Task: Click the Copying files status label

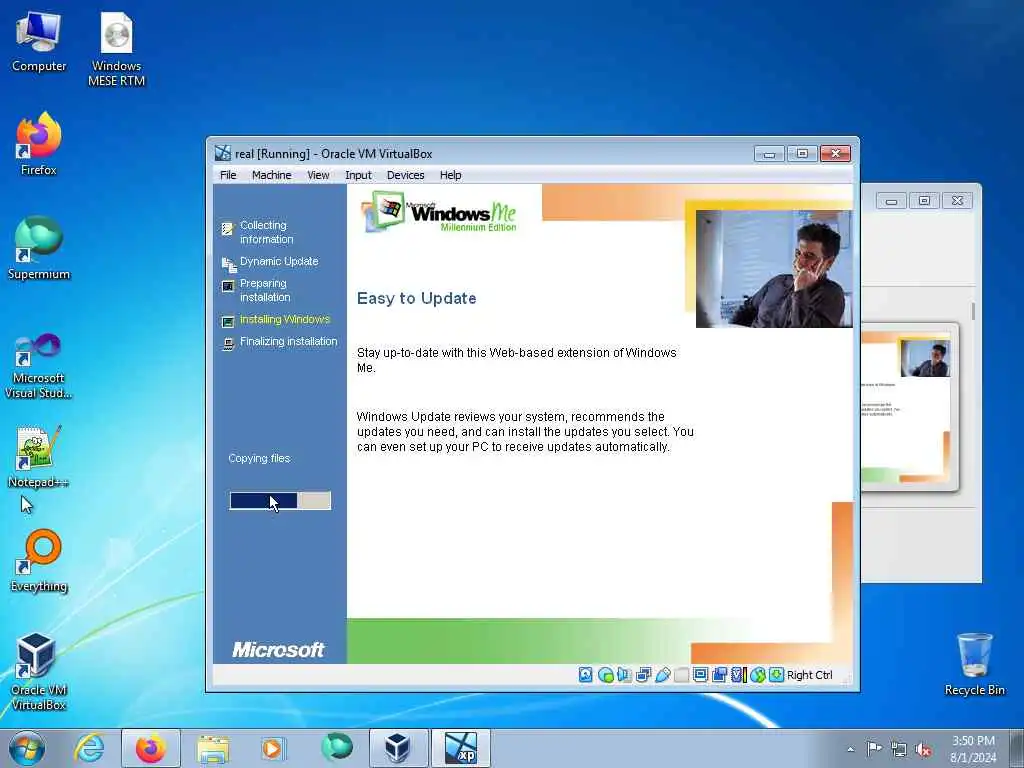Action: 259,458
